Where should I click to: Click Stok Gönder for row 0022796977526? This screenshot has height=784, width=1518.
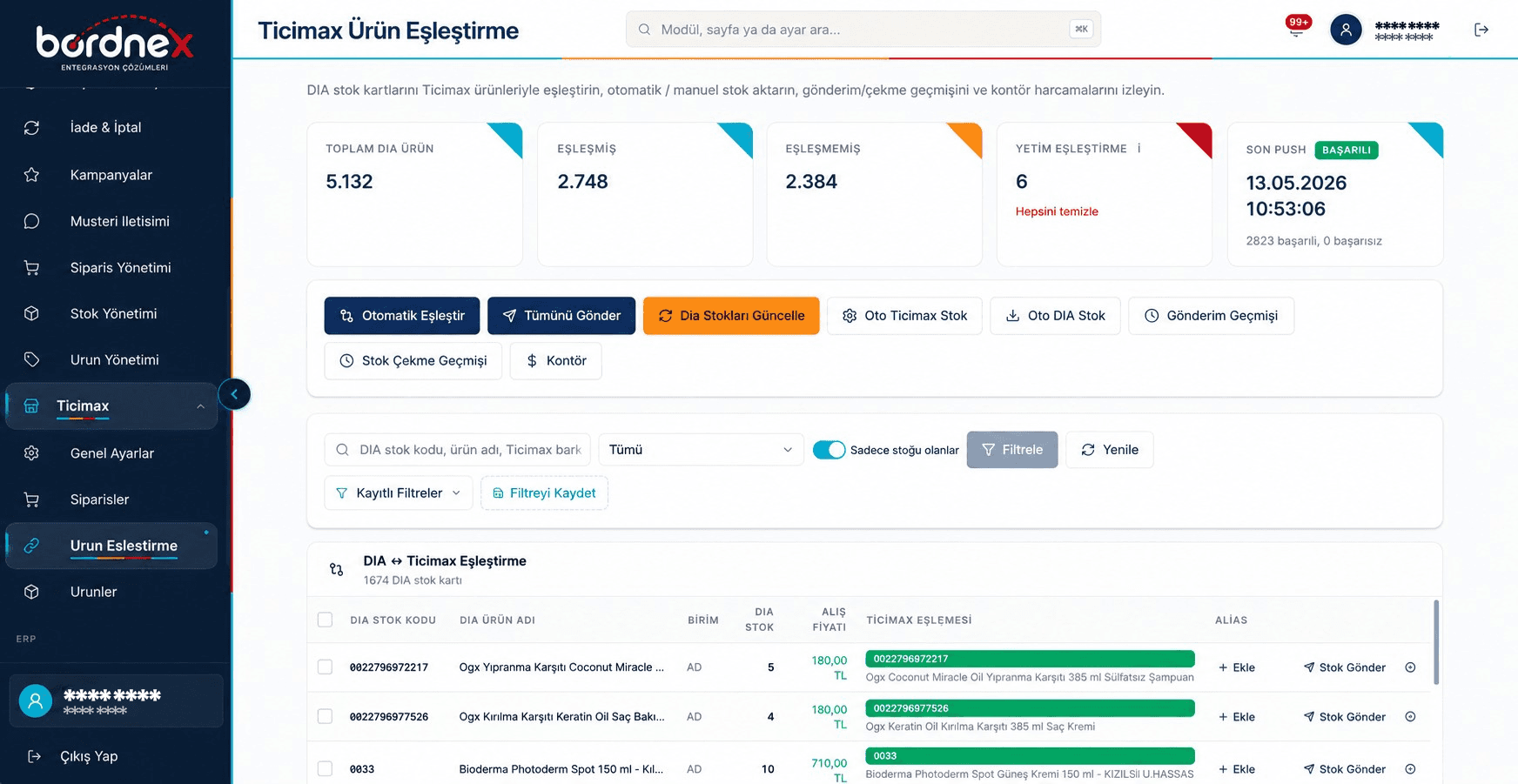tap(1345, 717)
